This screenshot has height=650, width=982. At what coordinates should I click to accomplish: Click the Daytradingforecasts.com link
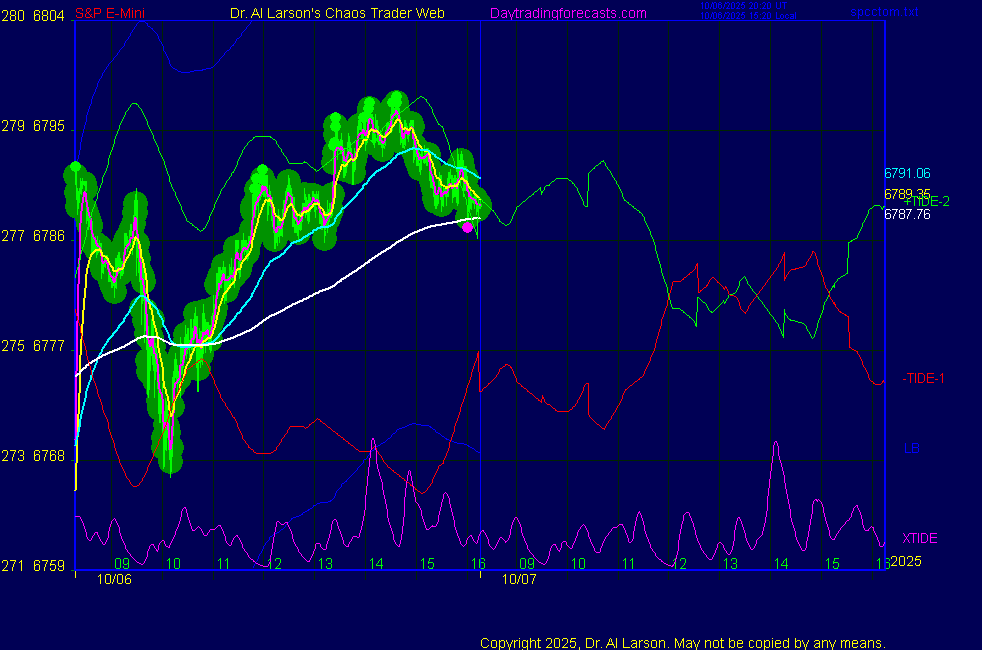(567, 13)
